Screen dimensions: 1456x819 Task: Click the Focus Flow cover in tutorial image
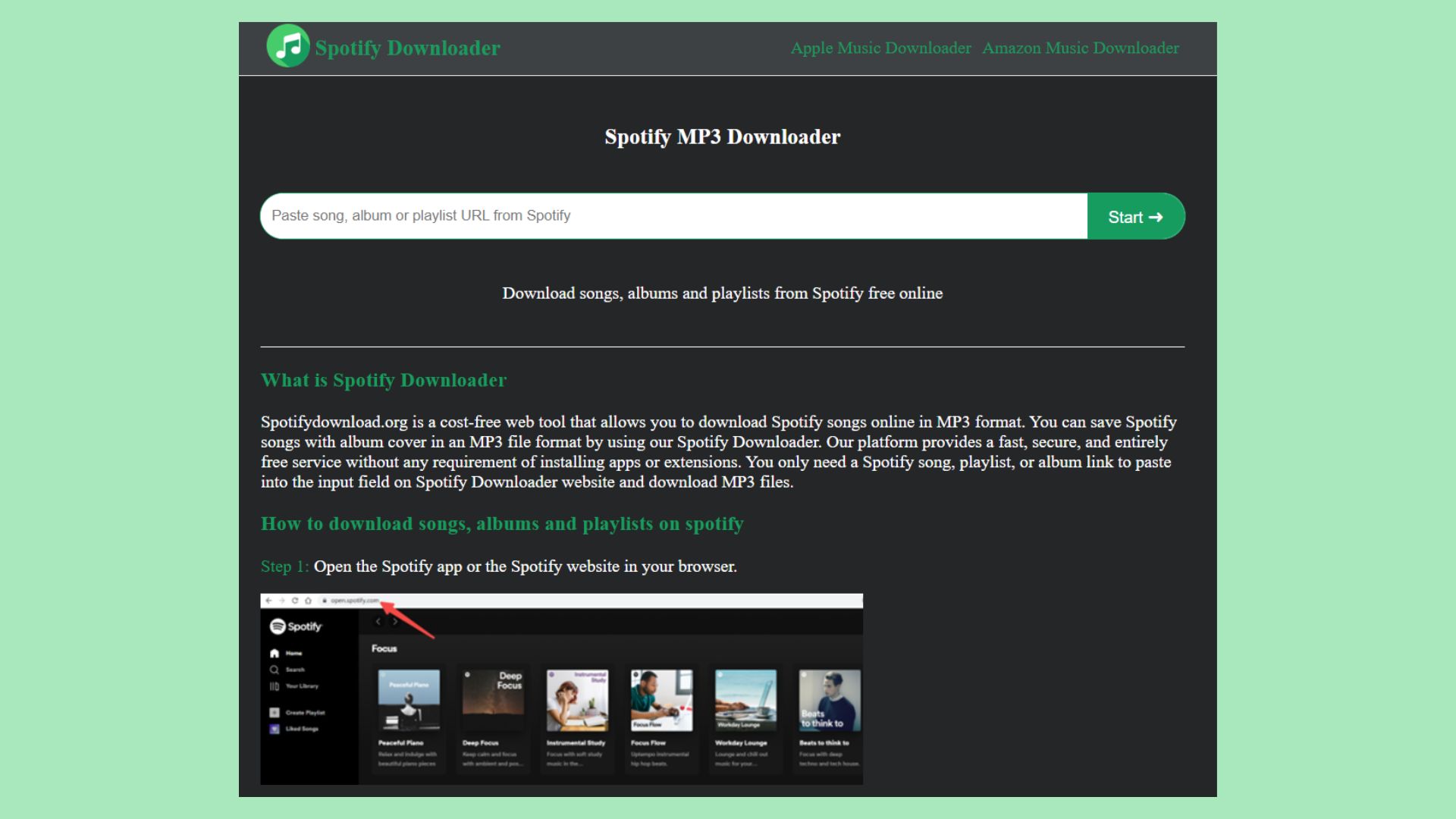(661, 700)
